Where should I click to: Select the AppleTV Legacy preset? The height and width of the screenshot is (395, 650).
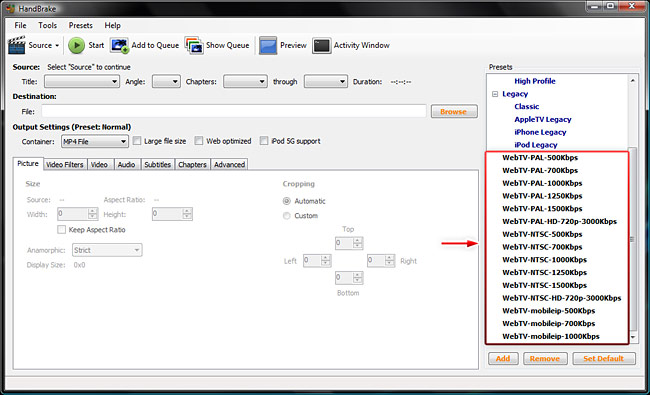pos(543,119)
